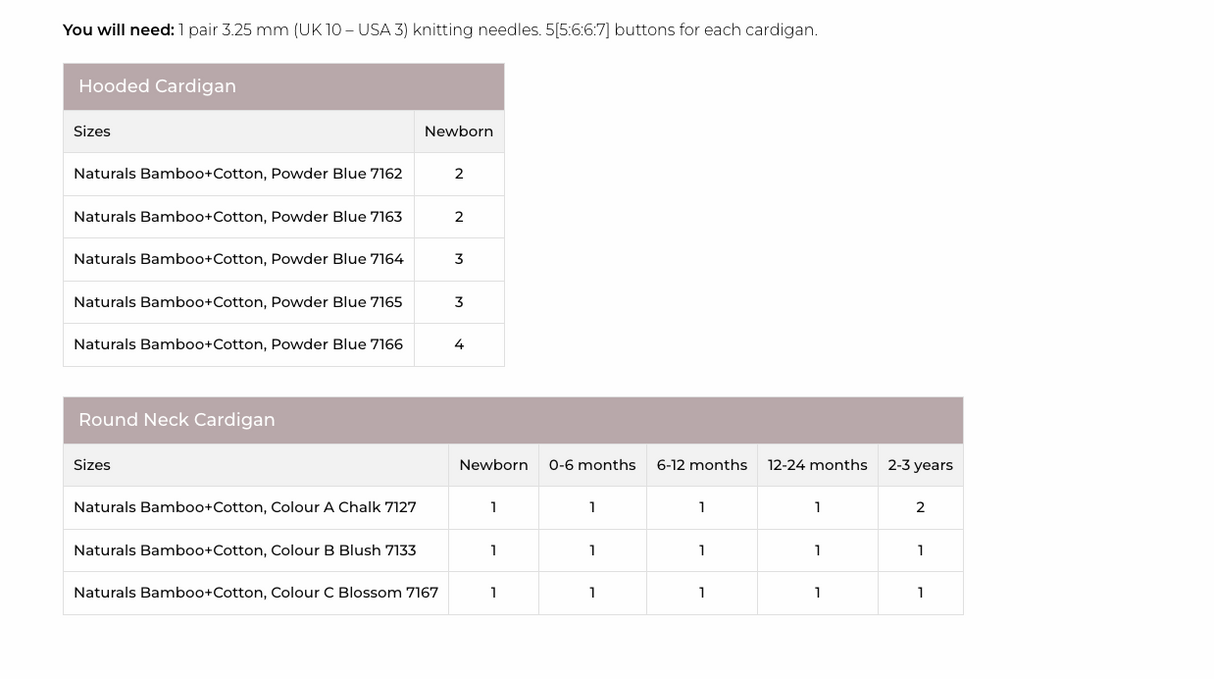Select the Powder Blue 7163 row label
The width and height of the screenshot is (1214, 679).
coord(238,217)
